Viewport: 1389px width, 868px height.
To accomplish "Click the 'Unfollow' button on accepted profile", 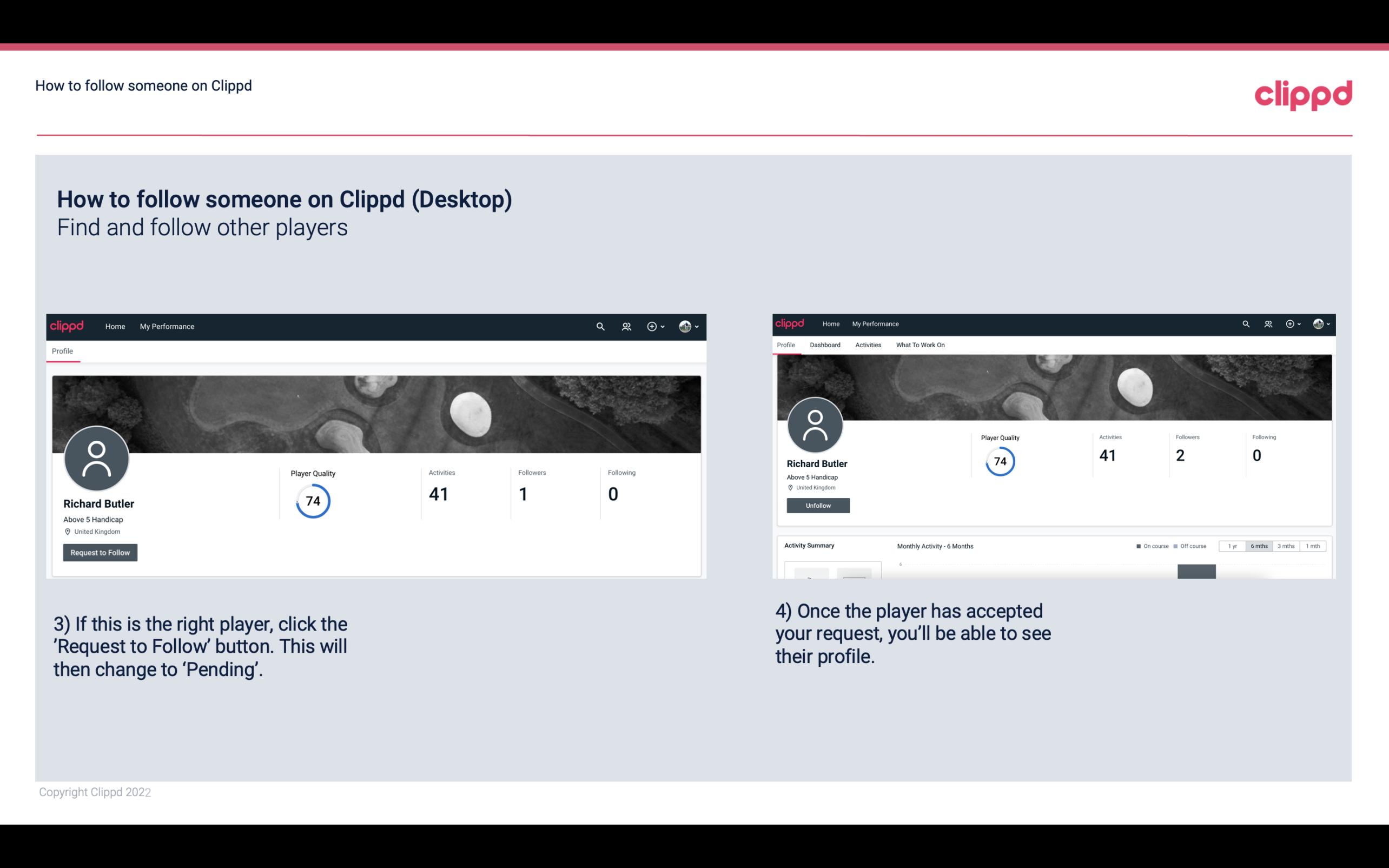I will click(818, 505).
